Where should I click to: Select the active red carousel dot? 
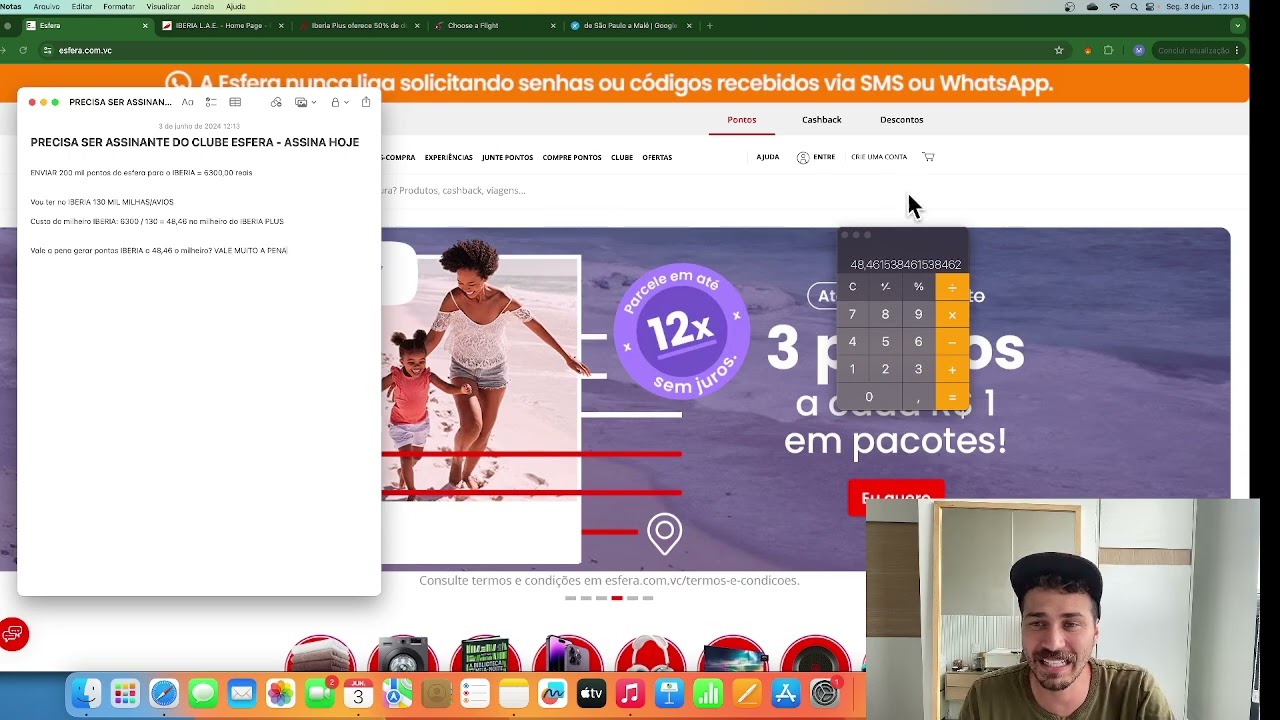point(617,598)
